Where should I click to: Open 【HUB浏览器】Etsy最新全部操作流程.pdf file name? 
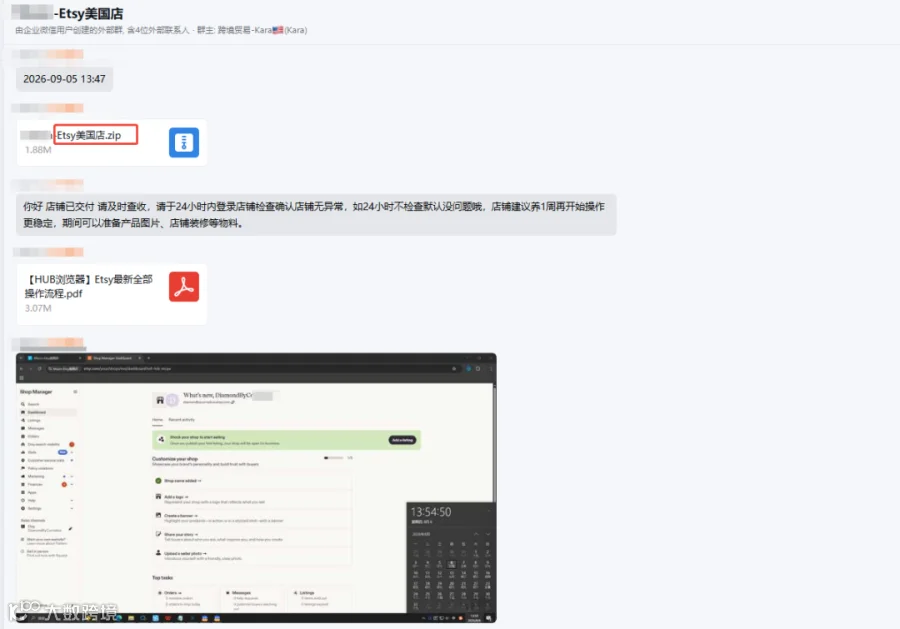point(89,286)
